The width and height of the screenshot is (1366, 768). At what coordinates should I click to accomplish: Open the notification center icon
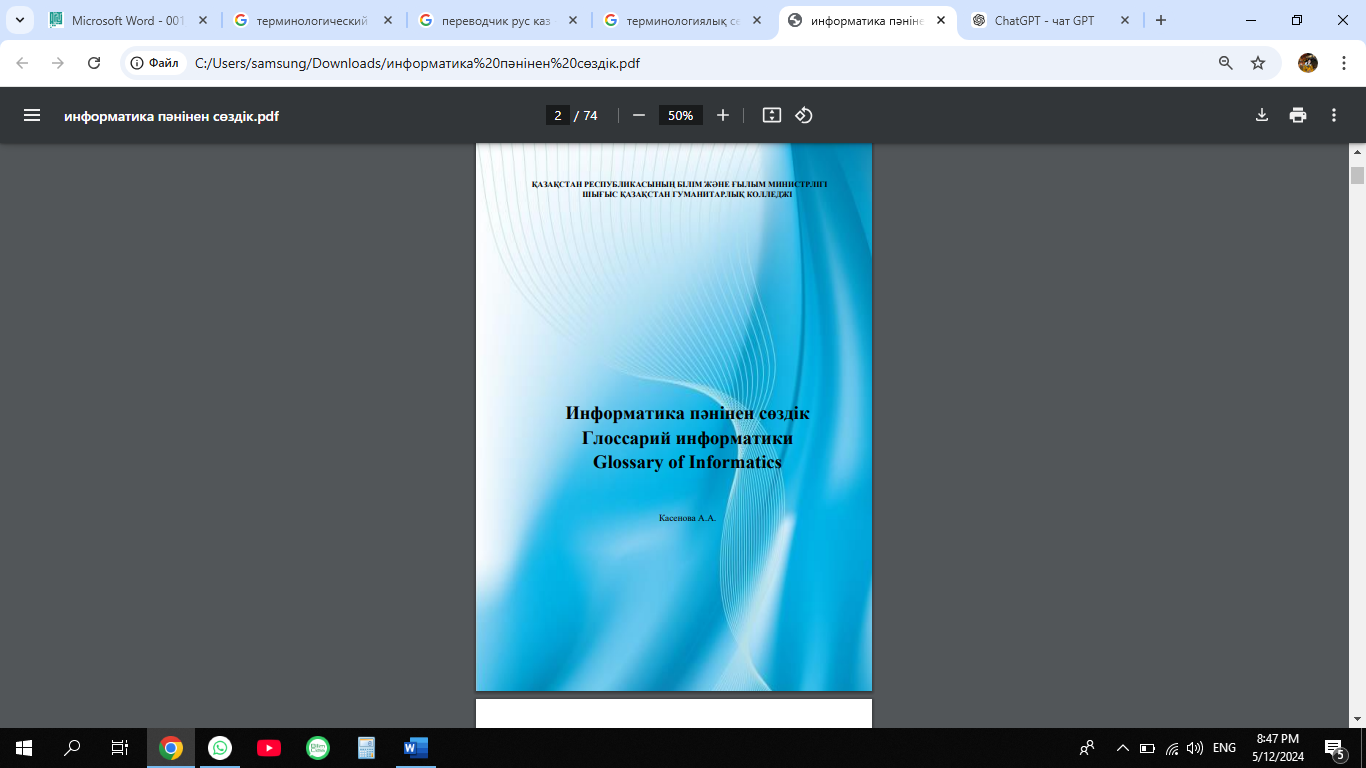point(1334,748)
